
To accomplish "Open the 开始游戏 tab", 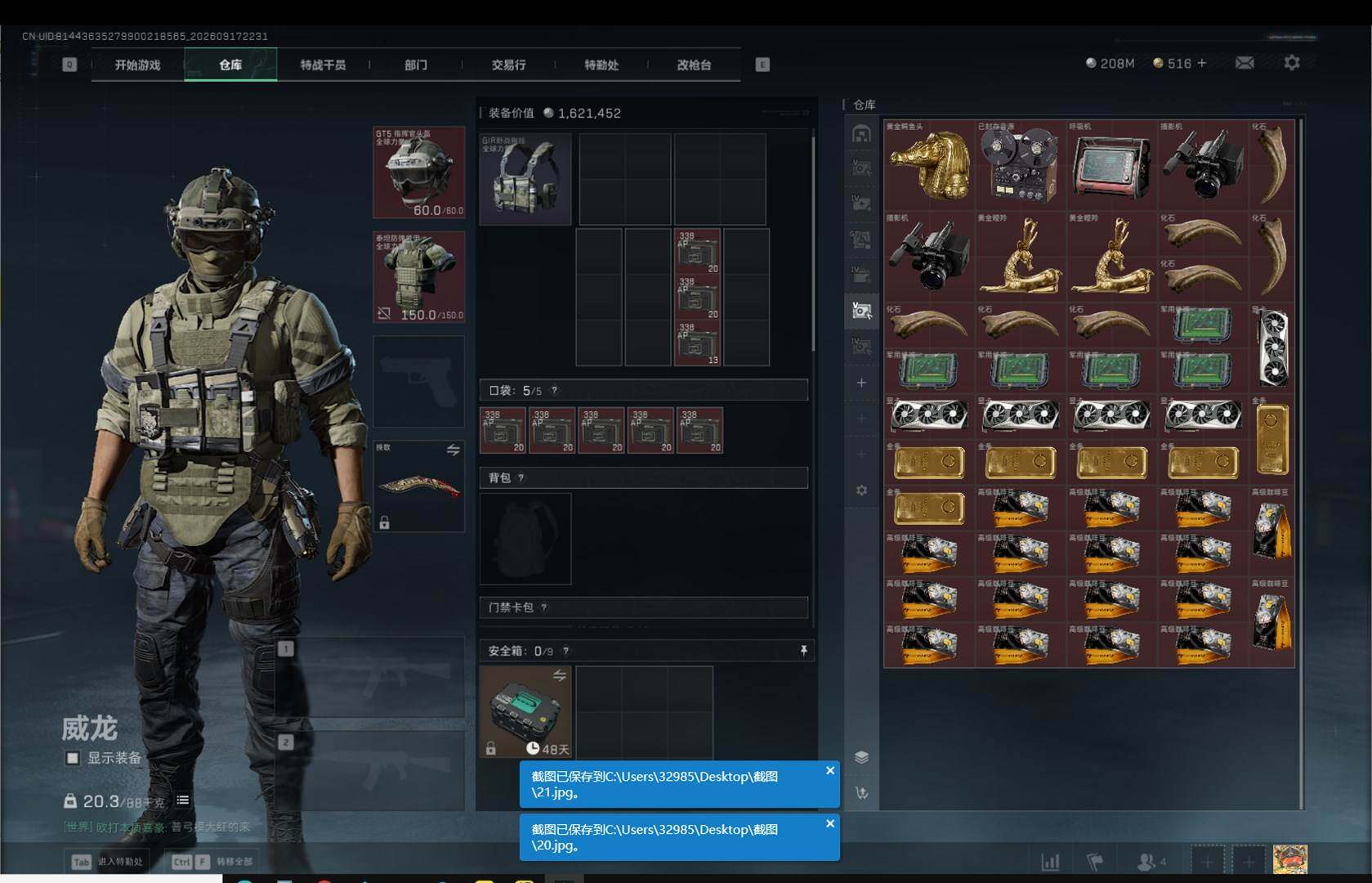I will coord(137,65).
